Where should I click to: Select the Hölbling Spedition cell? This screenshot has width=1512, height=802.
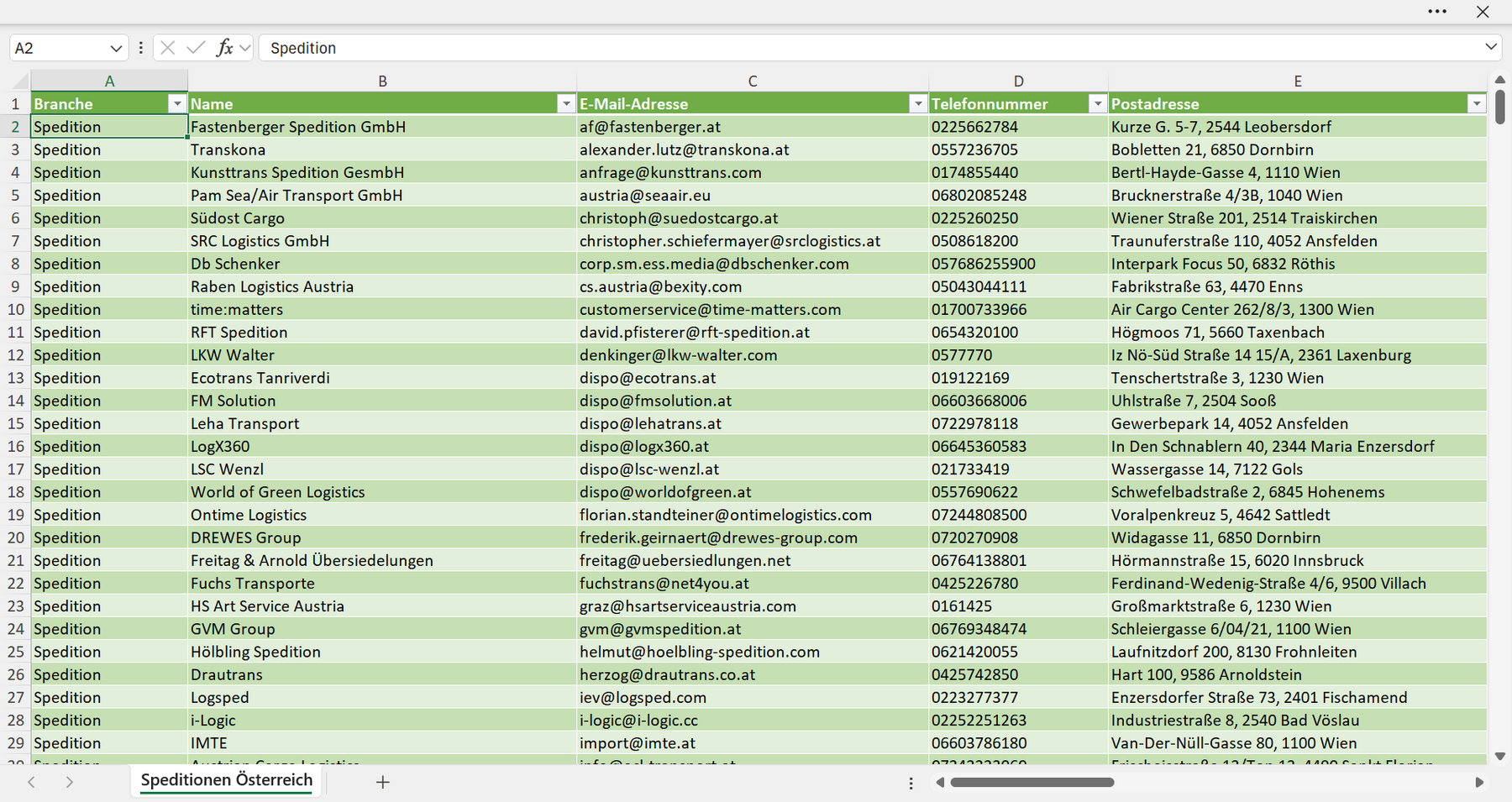coord(382,652)
